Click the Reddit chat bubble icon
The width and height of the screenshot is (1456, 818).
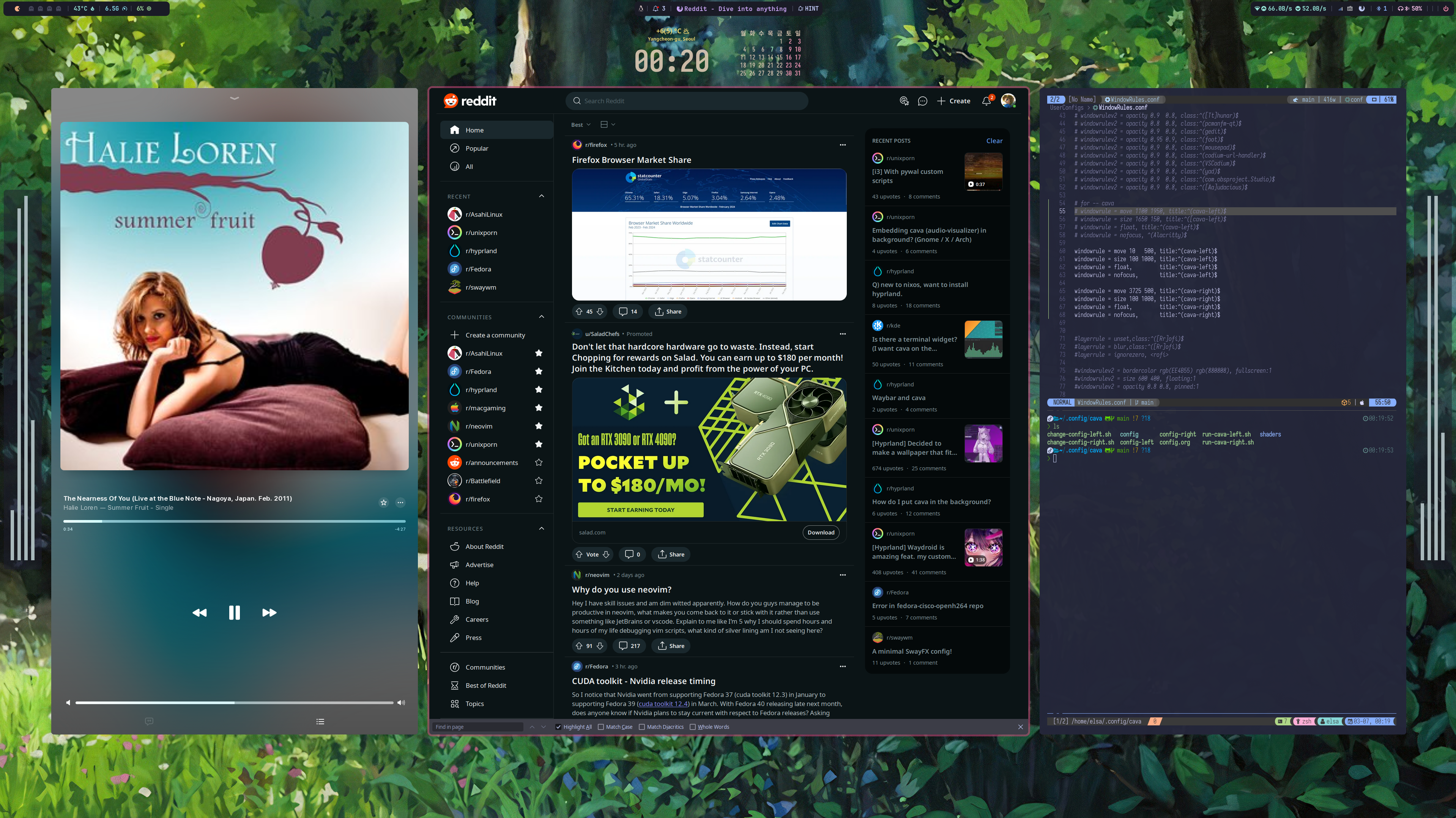922,101
